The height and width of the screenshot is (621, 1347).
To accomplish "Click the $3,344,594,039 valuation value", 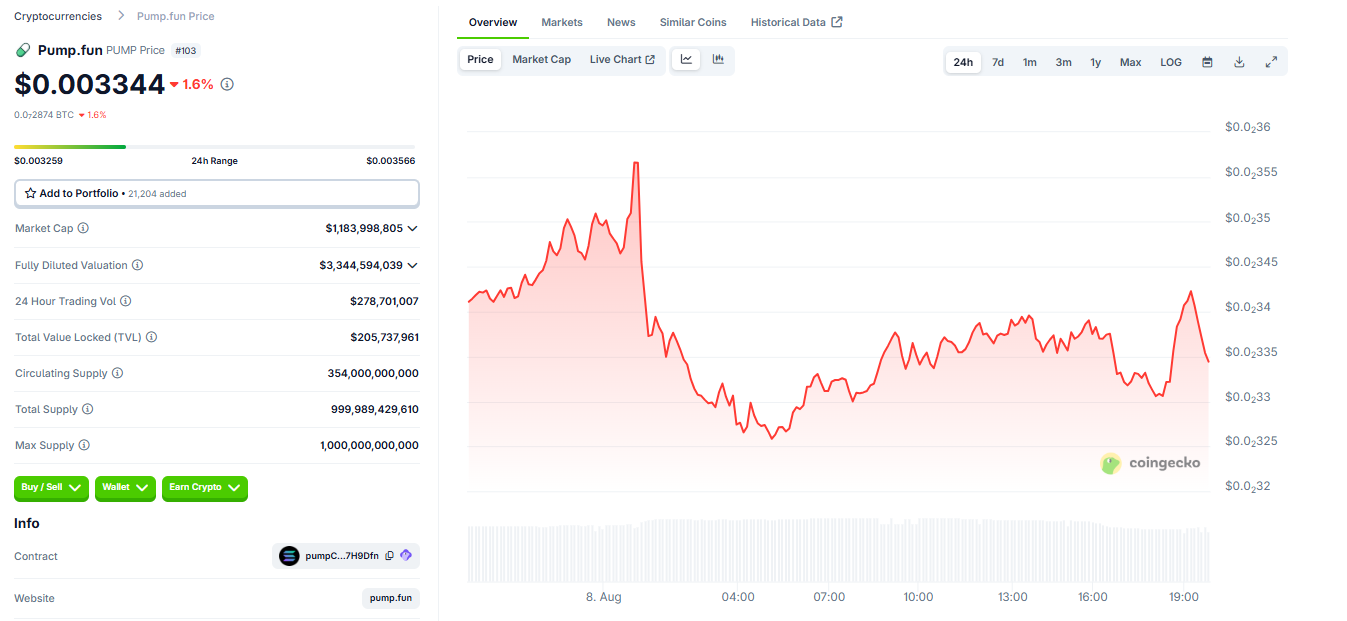I will coord(361,265).
